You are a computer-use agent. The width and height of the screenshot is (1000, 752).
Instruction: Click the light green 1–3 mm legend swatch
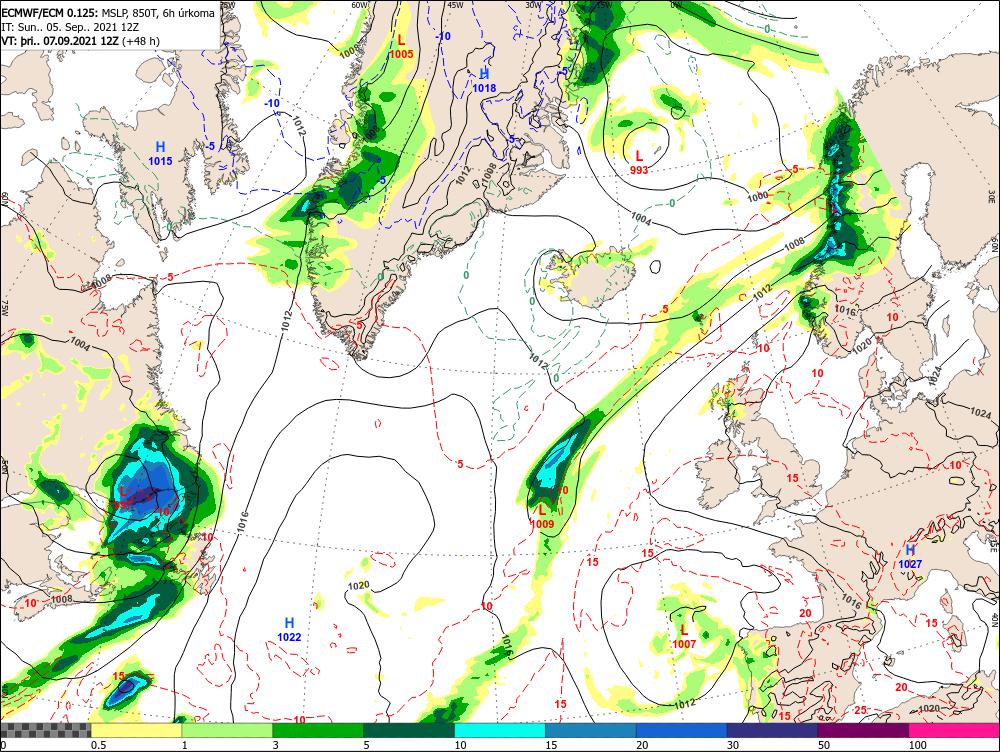pos(228,730)
